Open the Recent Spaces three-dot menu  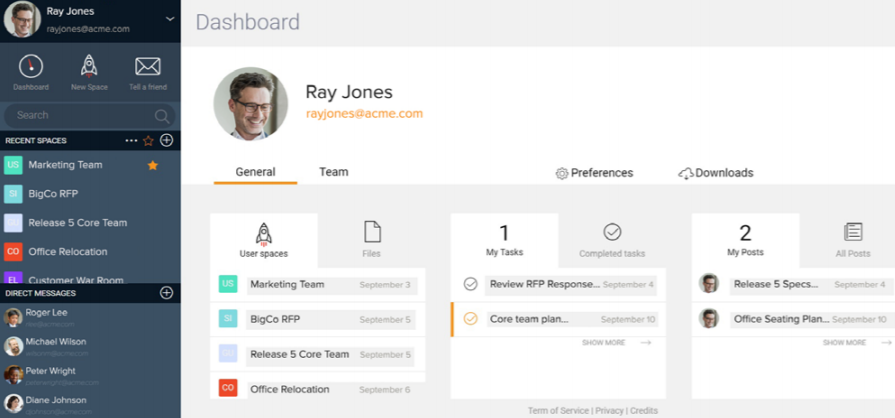point(131,140)
